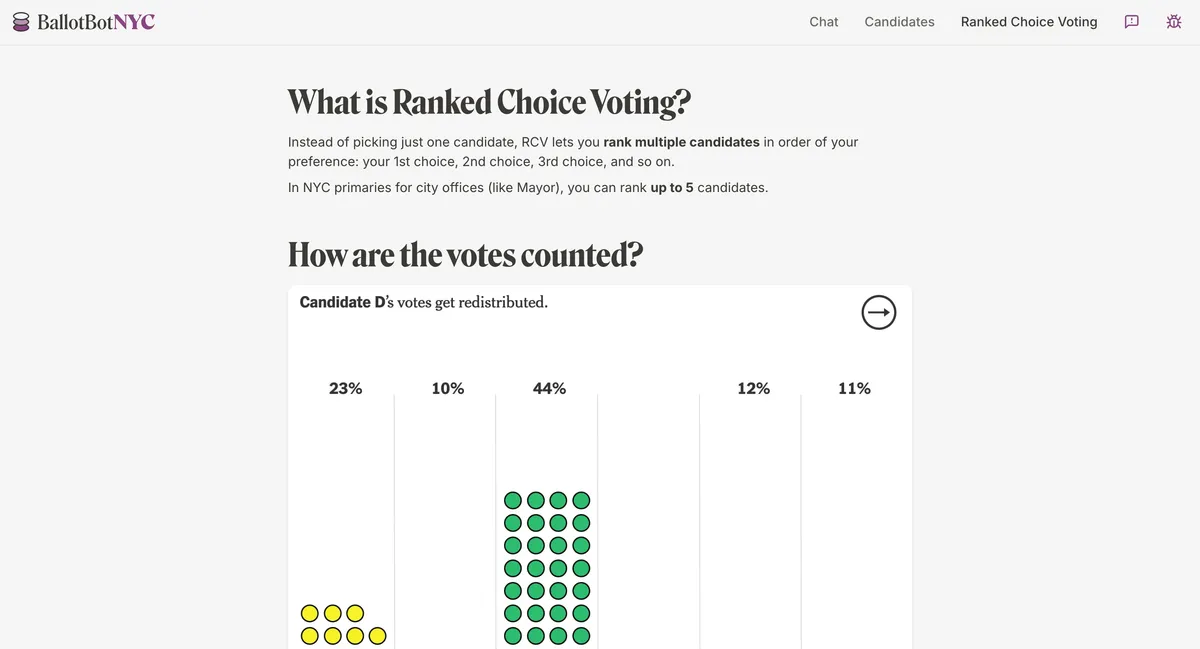This screenshot has height=649, width=1200.
Task: Click the 11% candidate column label
Action: tap(855, 388)
